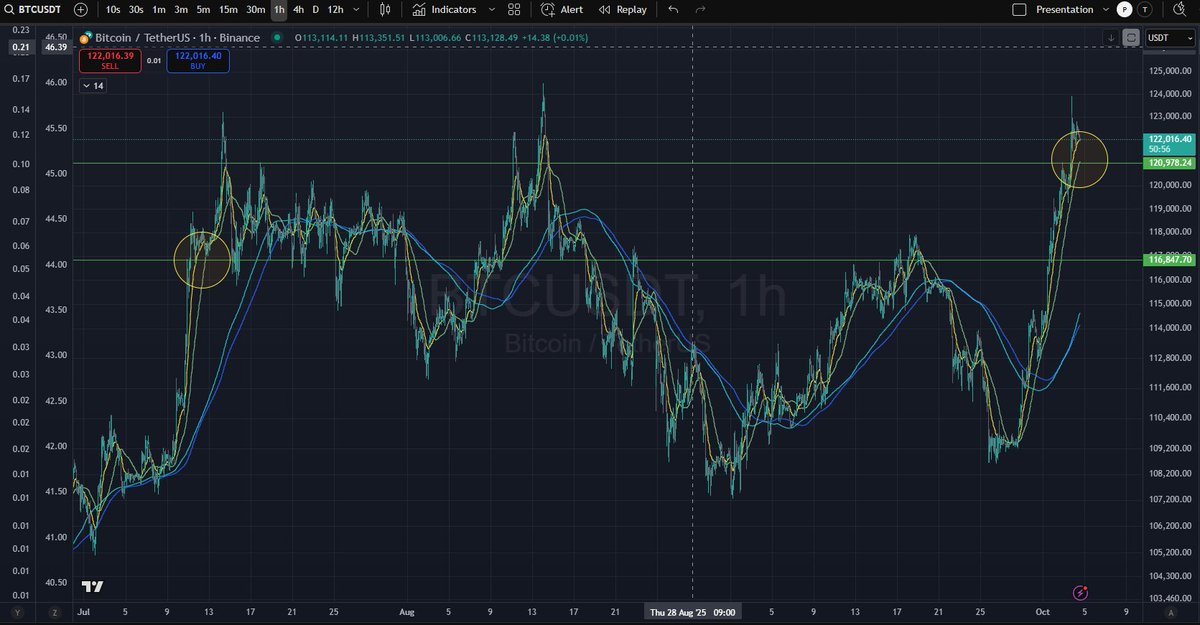Start bar Replay mode

(x=622, y=10)
